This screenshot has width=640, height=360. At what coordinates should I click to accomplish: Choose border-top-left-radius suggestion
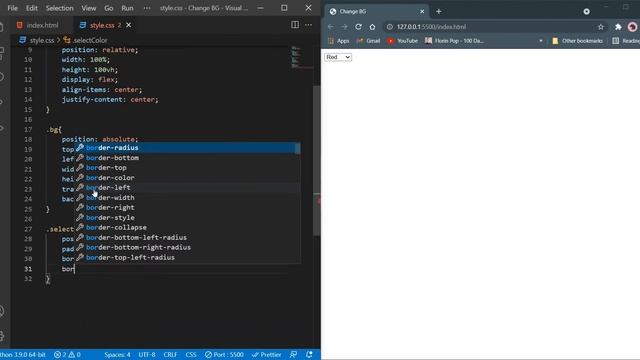tap(187, 258)
